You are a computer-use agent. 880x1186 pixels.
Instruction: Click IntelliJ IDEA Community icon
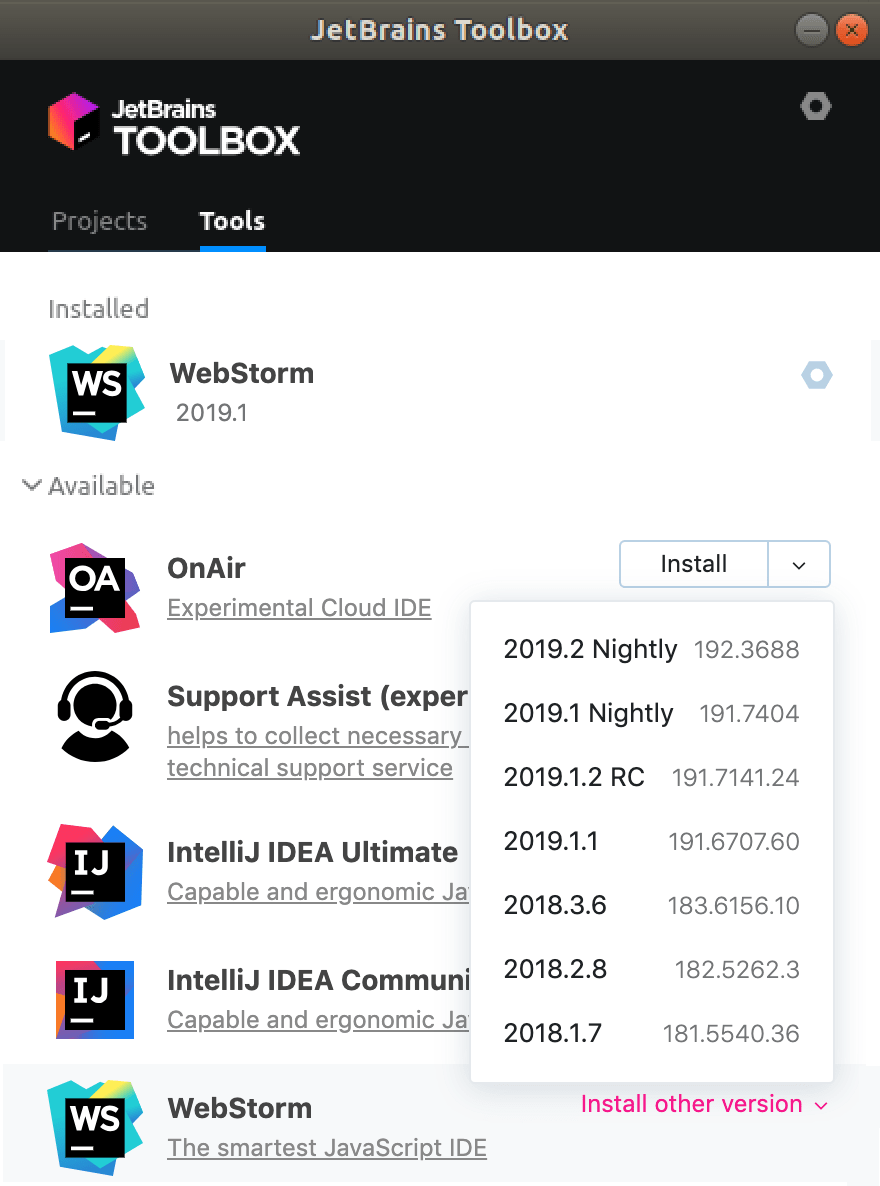[95, 999]
